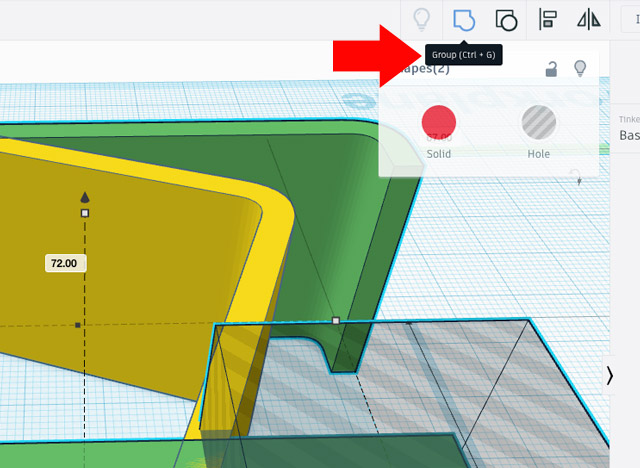The width and height of the screenshot is (640, 468).
Task: Click the black cone lift arrow
Action: (x=85, y=197)
